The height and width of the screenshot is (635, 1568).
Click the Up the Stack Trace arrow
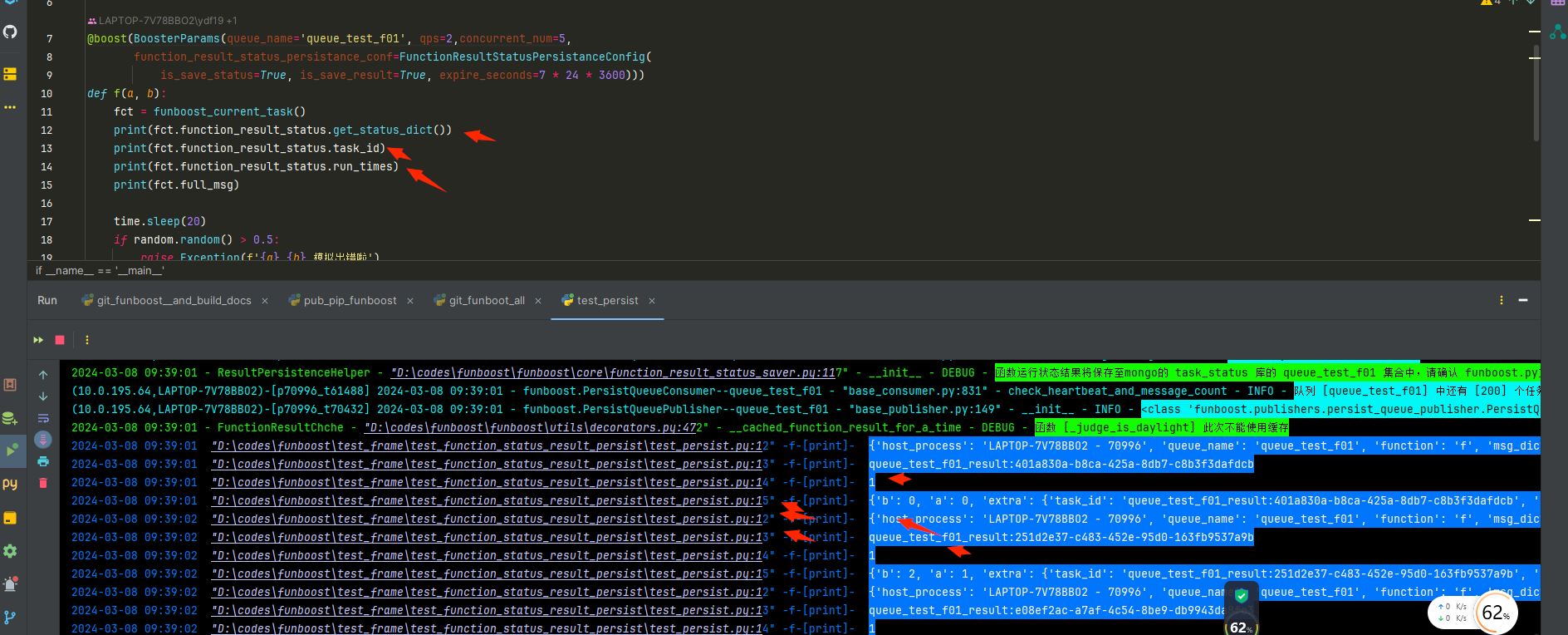tap(43, 375)
